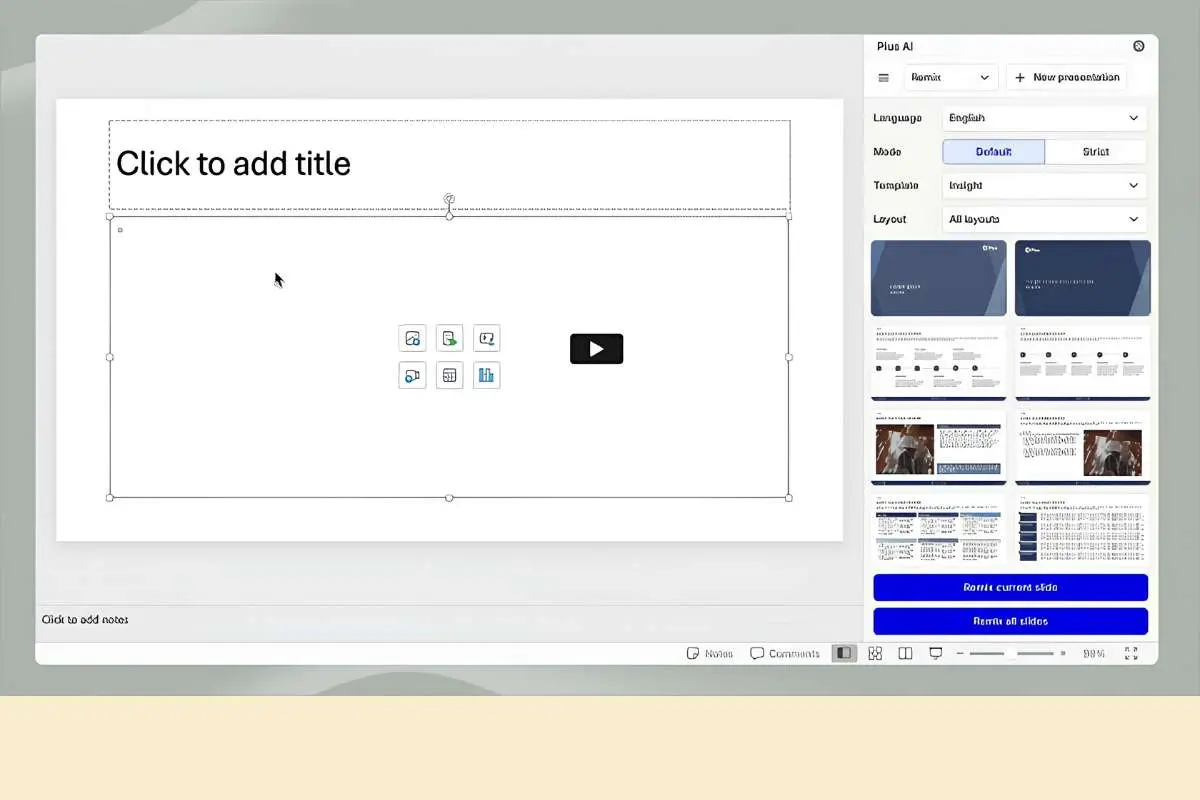
Task: Switch to Normal view icon
Action: [x=844, y=653]
